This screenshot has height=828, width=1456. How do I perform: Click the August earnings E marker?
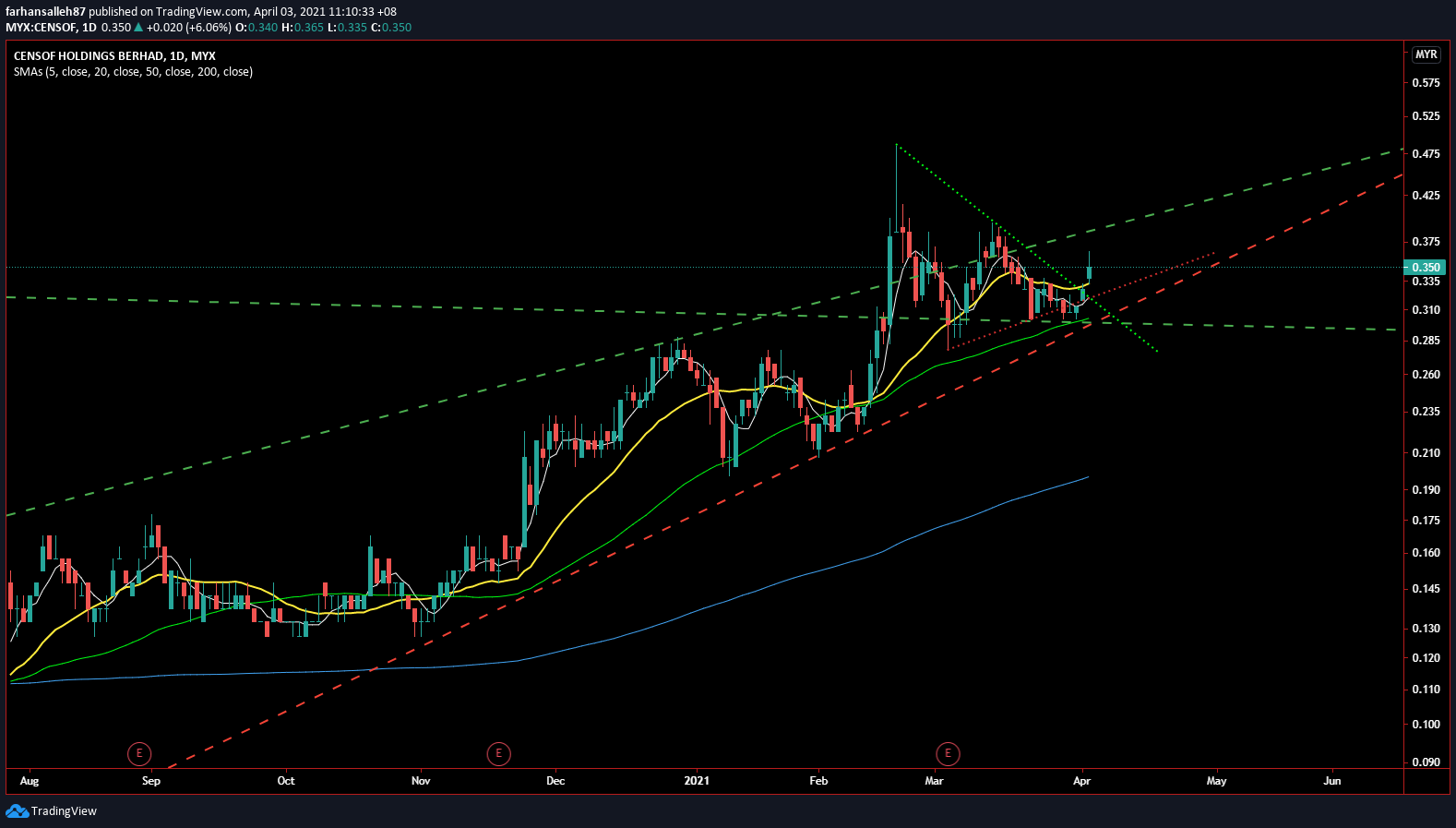pyautogui.click(x=139, y=754)
